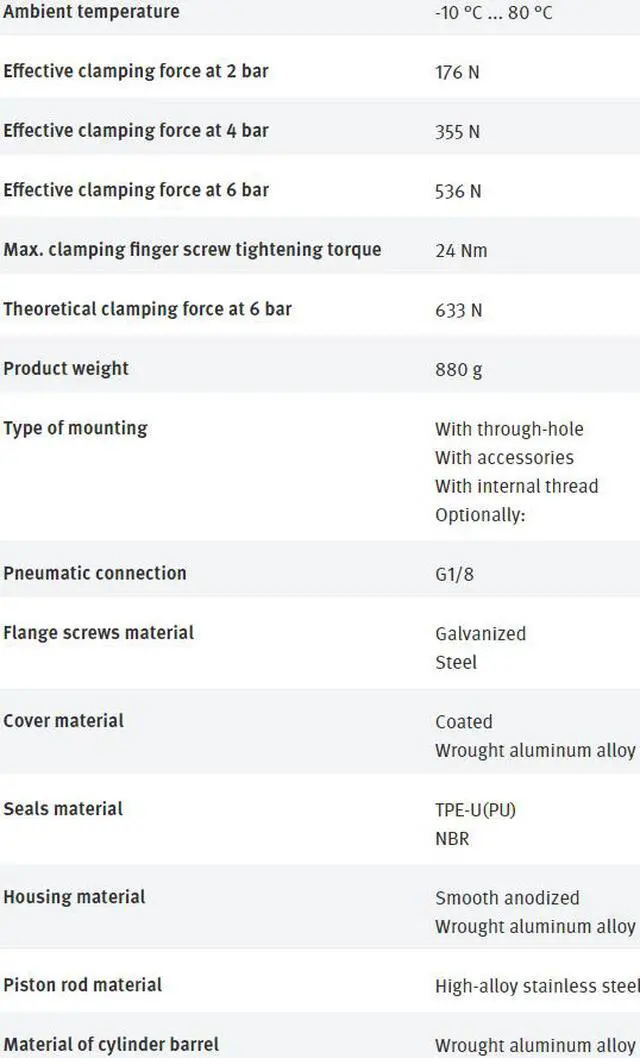This screenshot has height=1058, width=640.
Task: Select the Product weight label
Action: tap(66, 369)
